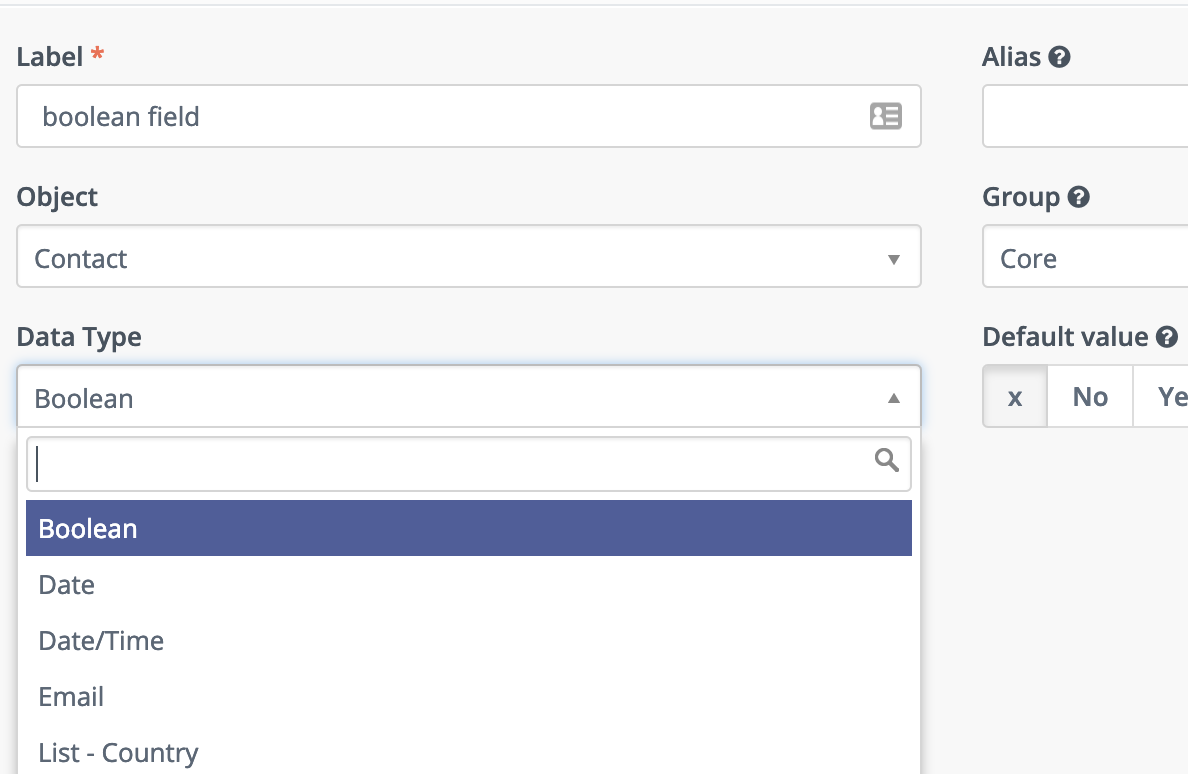Click the search magnifier icon in dropdown

pos(886,460)
